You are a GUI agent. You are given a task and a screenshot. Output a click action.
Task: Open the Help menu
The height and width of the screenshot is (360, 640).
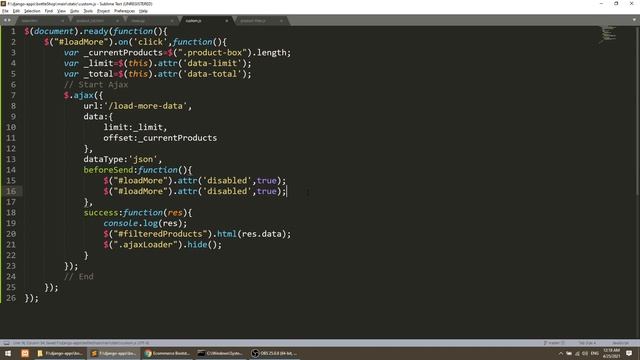[x=143, y=11]
